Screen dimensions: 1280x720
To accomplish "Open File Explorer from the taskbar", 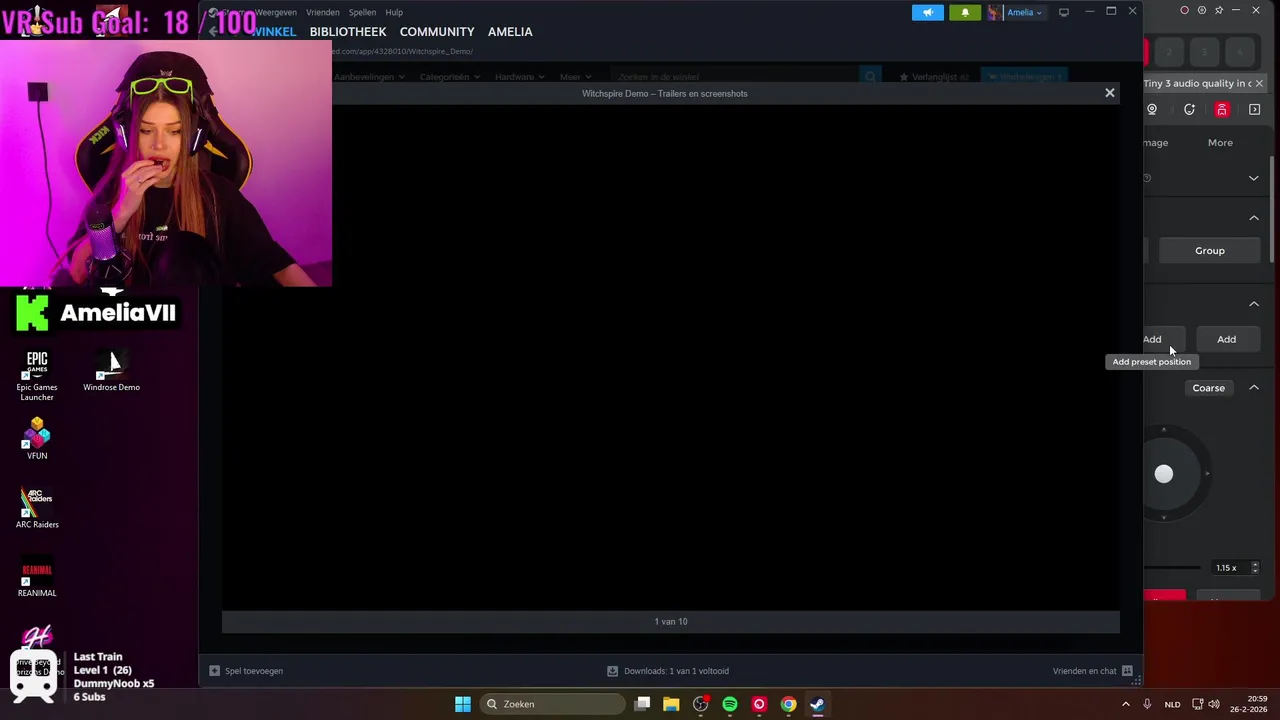I will (x=671, y=704).
